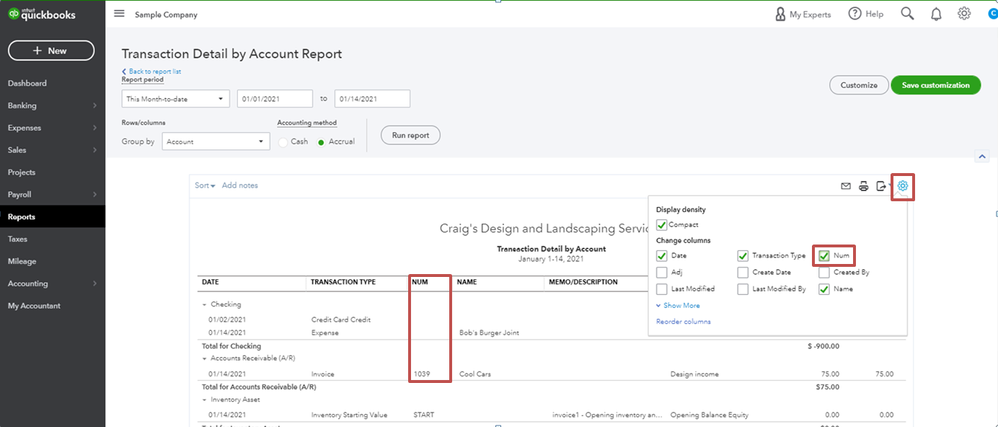Email the report using envelope icon
The image size is (998, 427).
pyautogui.click(x=846, y=186)
